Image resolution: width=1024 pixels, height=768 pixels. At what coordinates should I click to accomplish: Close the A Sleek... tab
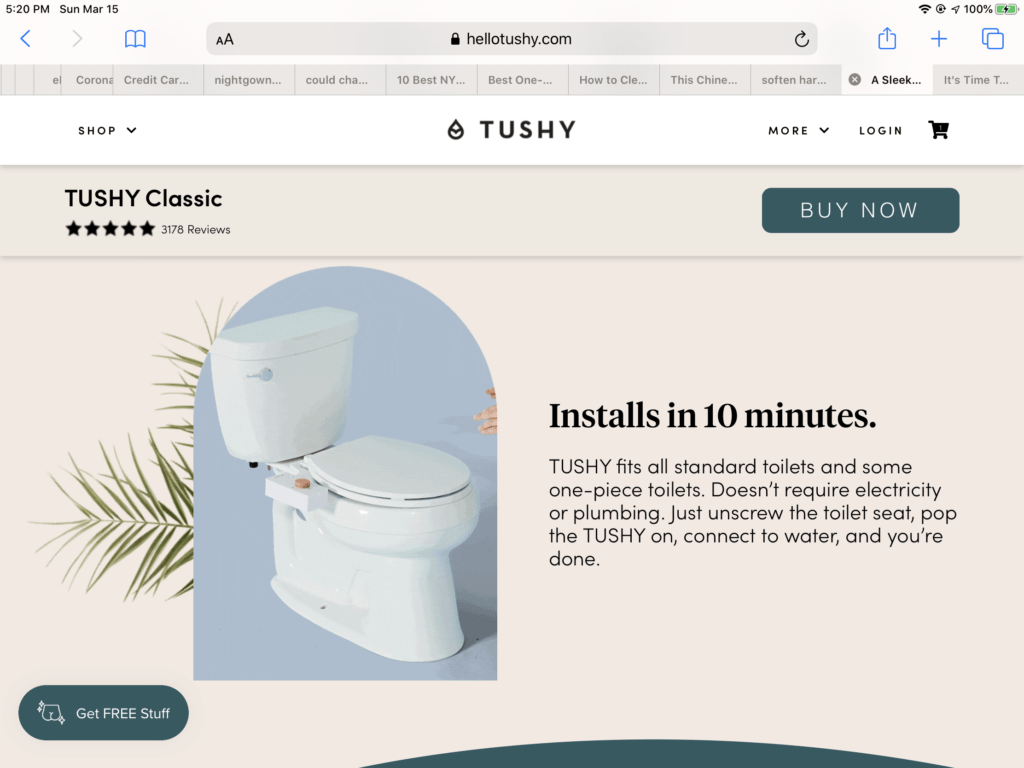point(854,80)
